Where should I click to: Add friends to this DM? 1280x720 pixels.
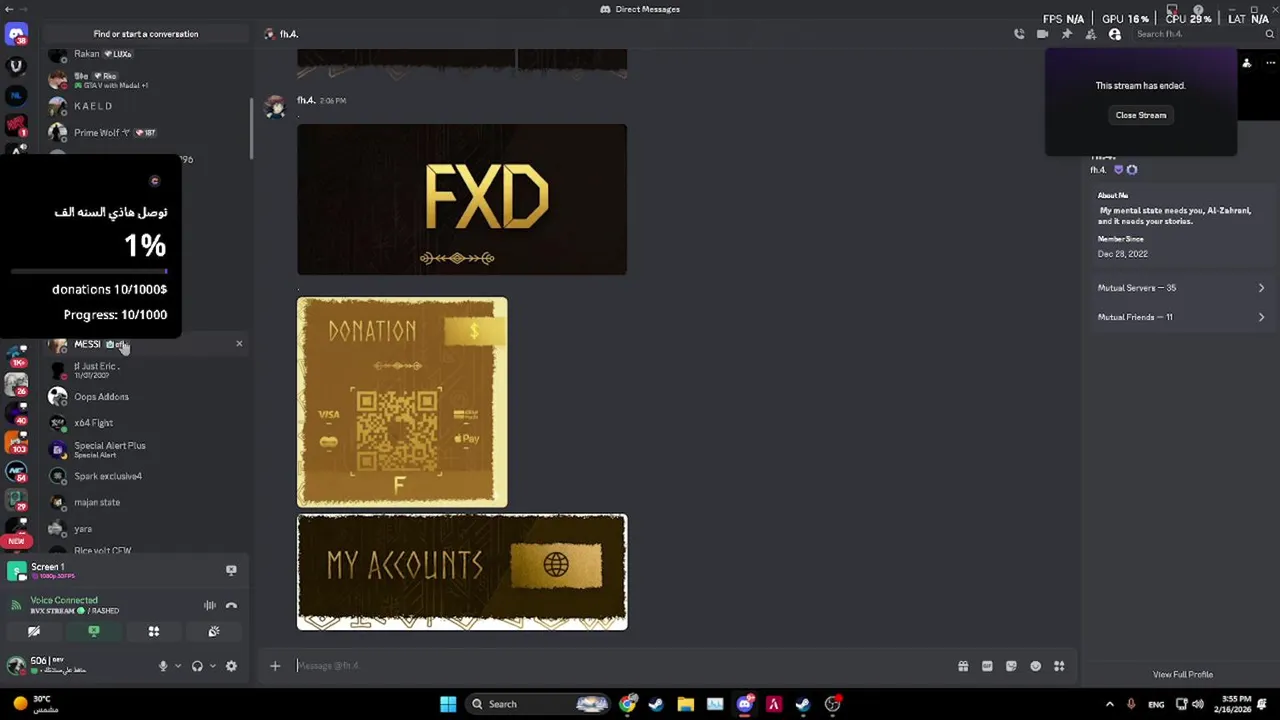pos(1090,34)
